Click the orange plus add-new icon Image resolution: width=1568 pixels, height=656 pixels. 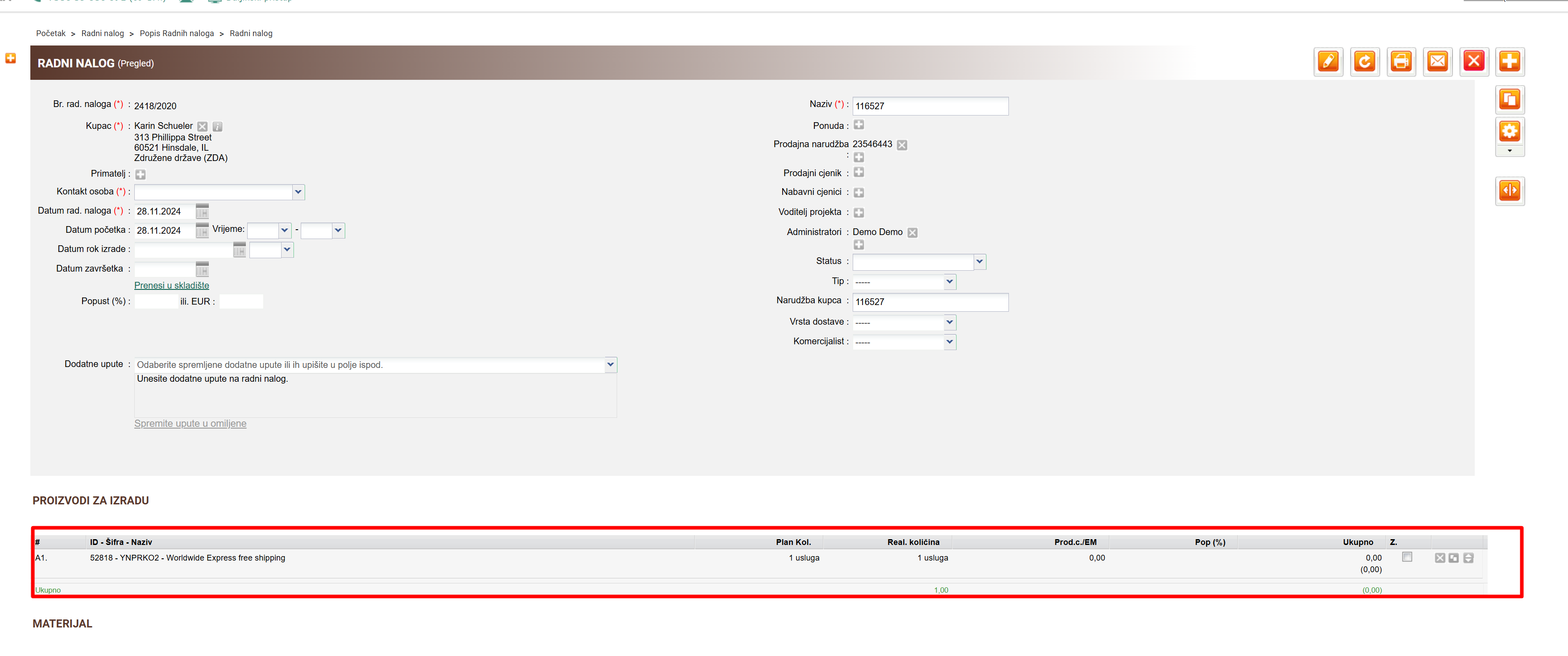click(x=1509, y=62)
